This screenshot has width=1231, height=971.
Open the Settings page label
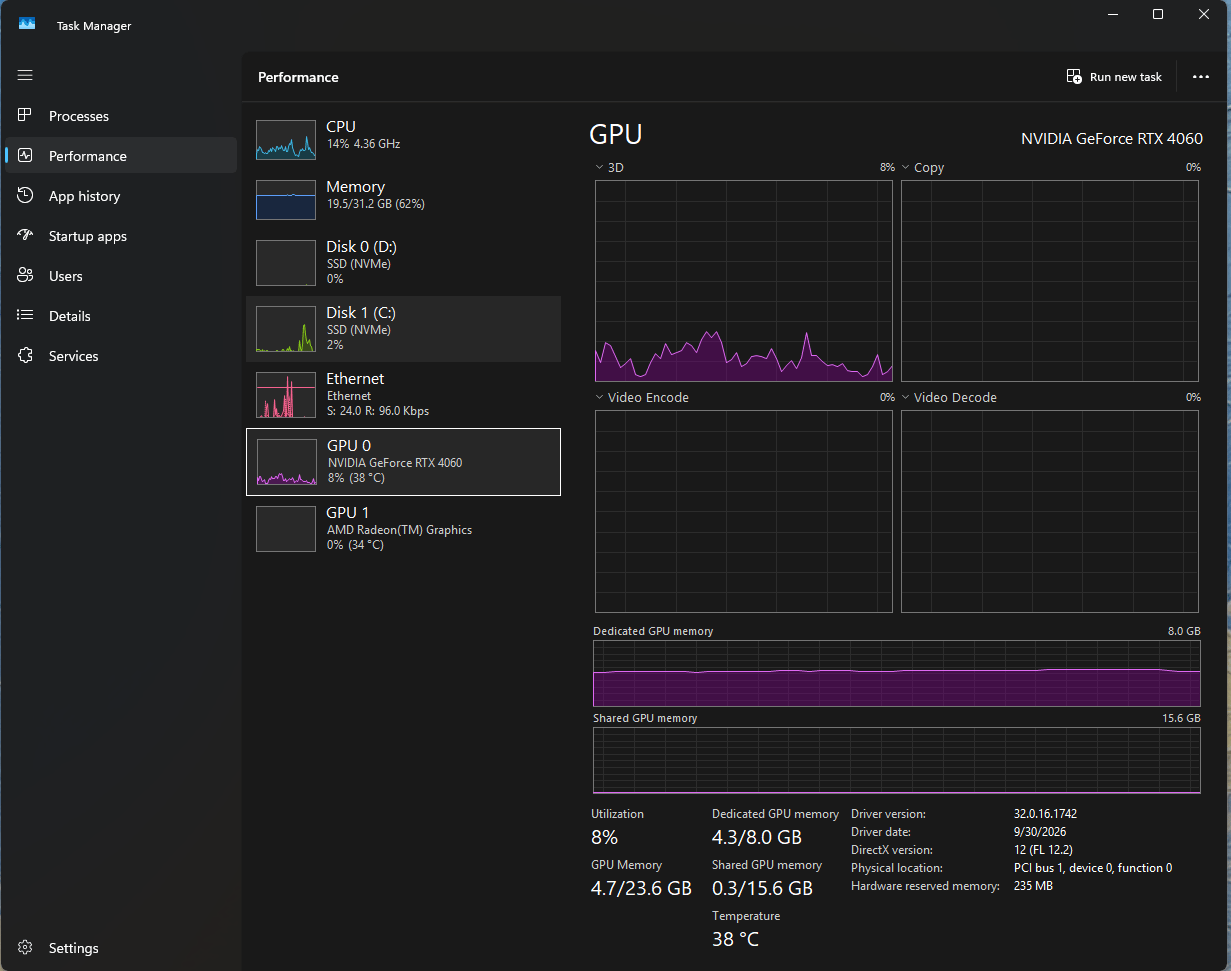[x=74, y=948]
